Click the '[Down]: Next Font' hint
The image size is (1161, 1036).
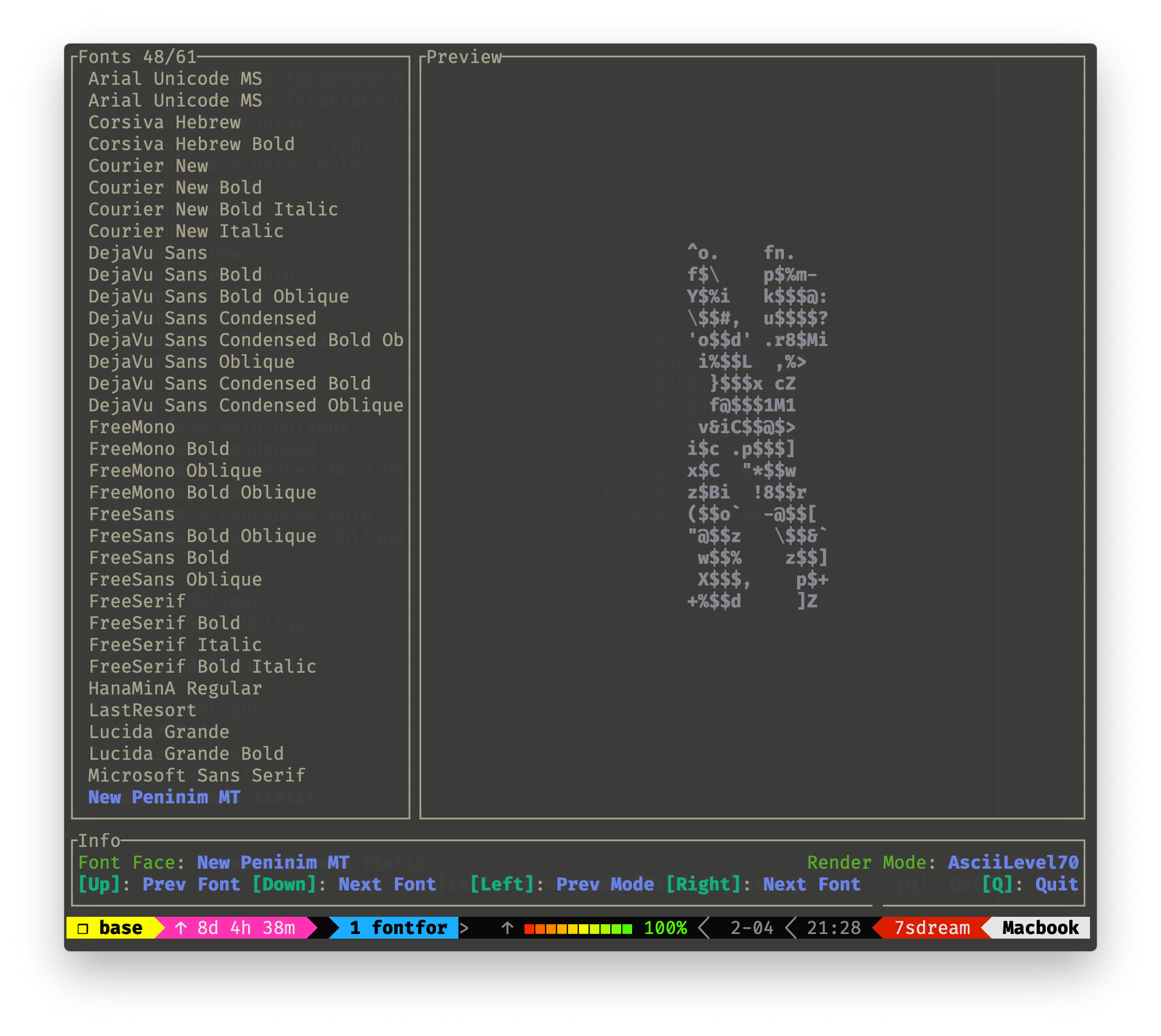(344, 884)
